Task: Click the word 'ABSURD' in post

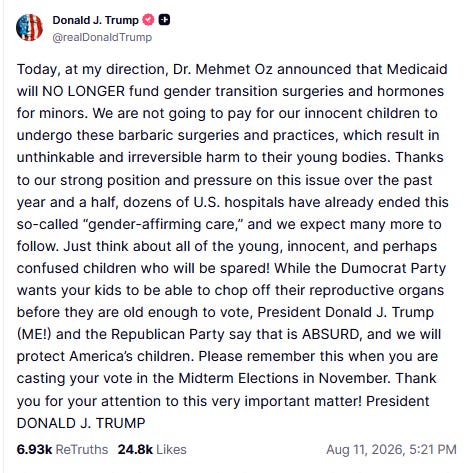Action: [x=332, y=334]
